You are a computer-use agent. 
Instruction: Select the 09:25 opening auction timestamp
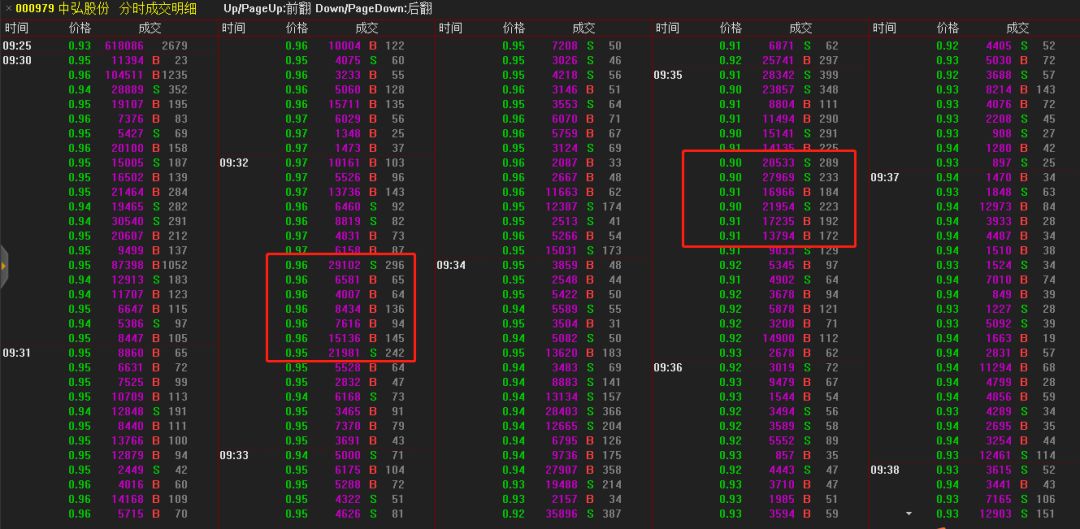(16, 46)
